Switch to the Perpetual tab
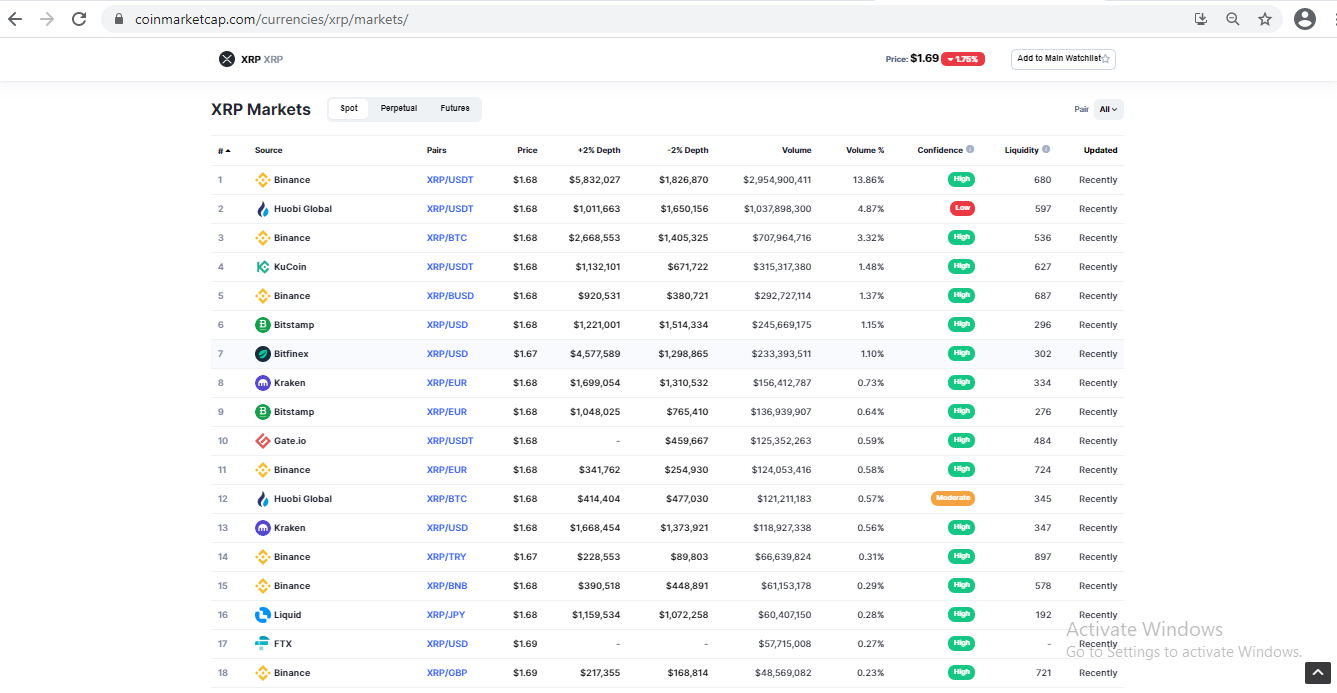 click(x=399, y=109)
